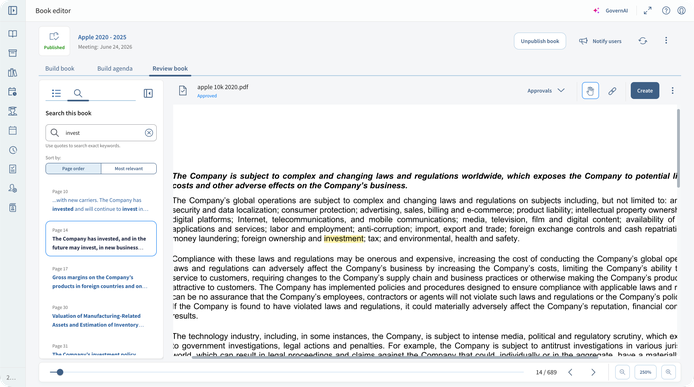Open the archive box icon in sidebar
Image resolution: width=694 pixels, height=387 pixels.
(x=12, y=53)
